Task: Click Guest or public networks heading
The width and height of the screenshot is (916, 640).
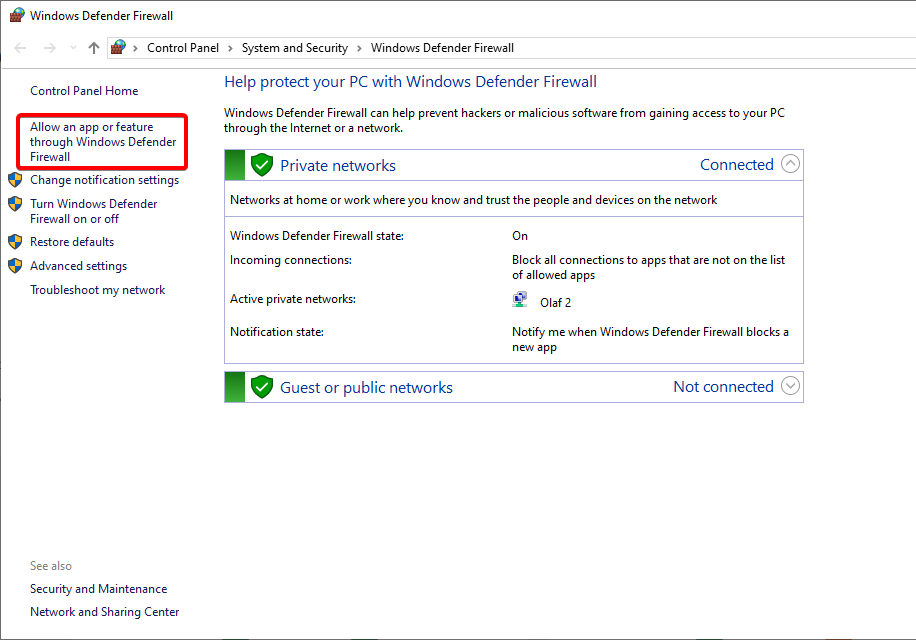Action: pyautogui.click(x=366, y=387)
